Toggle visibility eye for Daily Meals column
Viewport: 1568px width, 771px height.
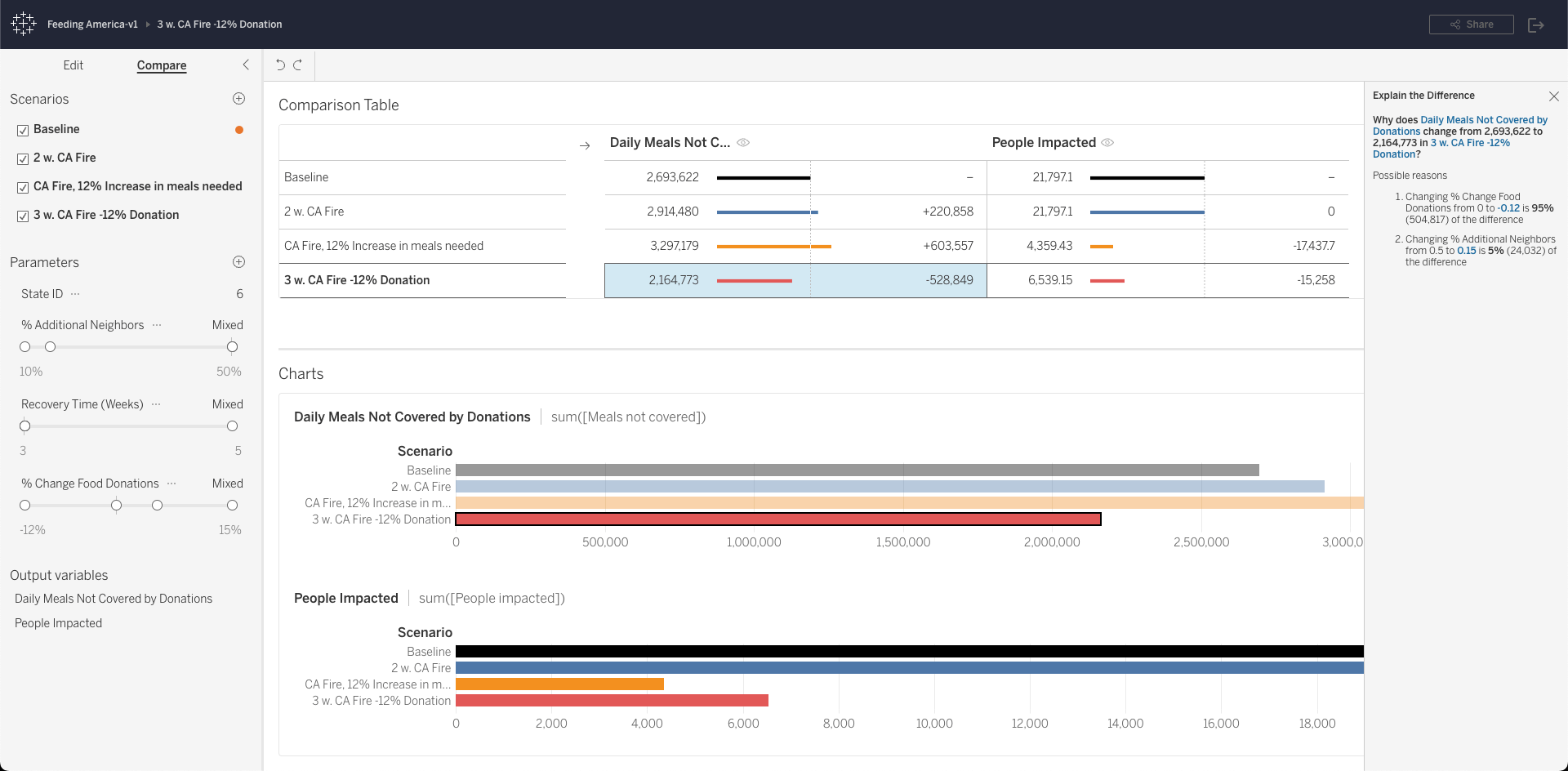[x=743, y=142]
